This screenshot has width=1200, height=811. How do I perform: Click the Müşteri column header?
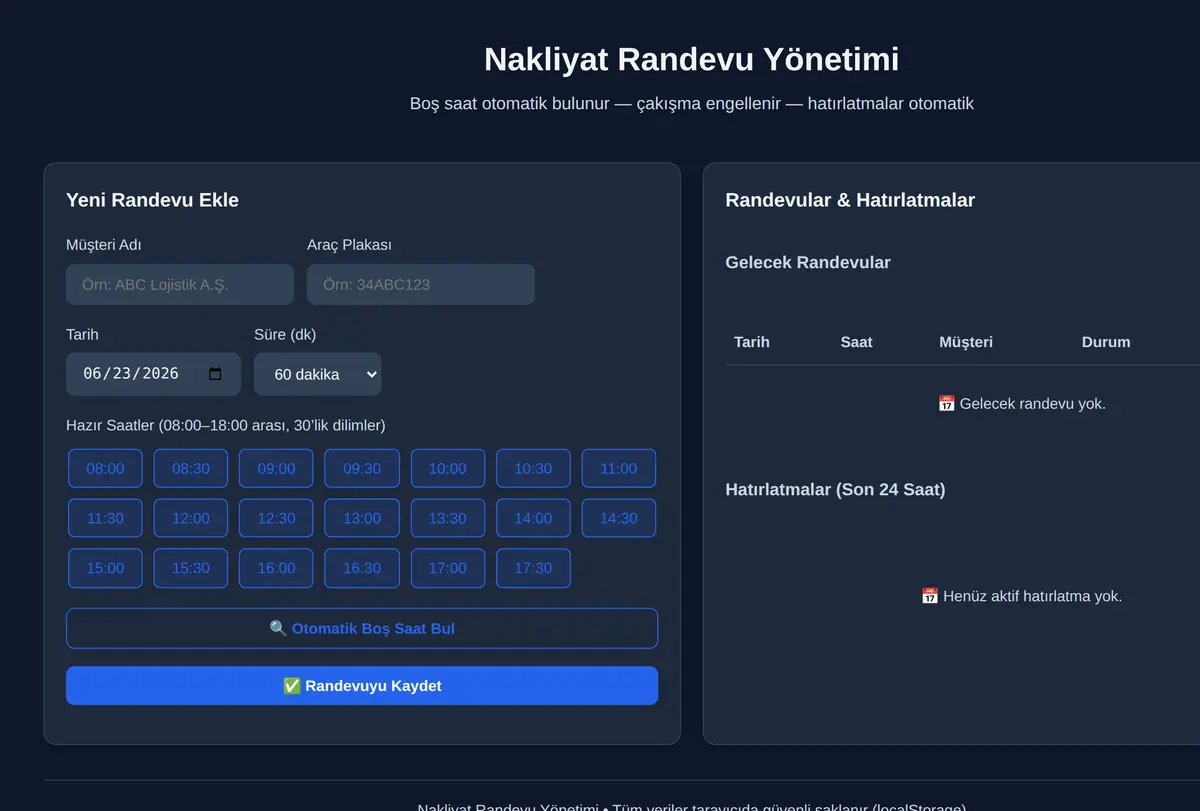coord(966,342)
